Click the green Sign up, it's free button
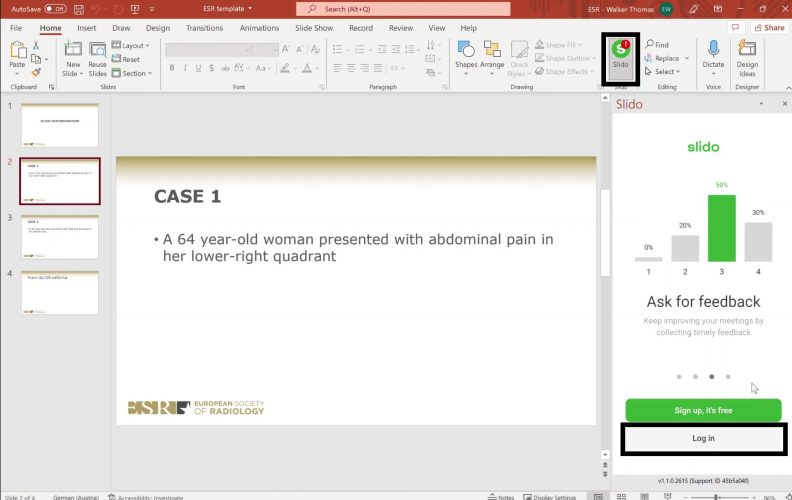 pos(703,410)
